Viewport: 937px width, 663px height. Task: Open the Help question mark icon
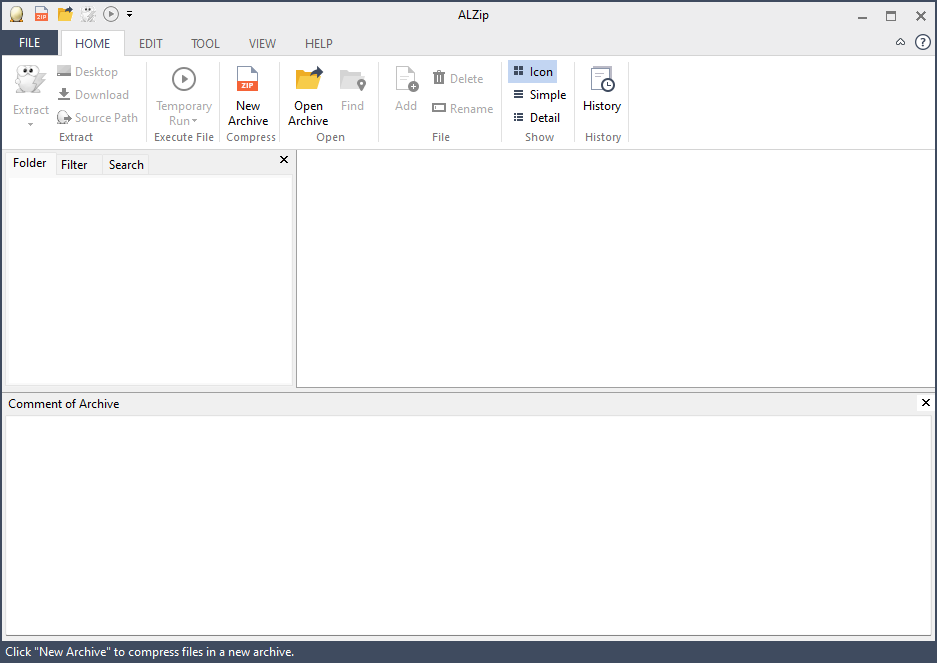922,42
